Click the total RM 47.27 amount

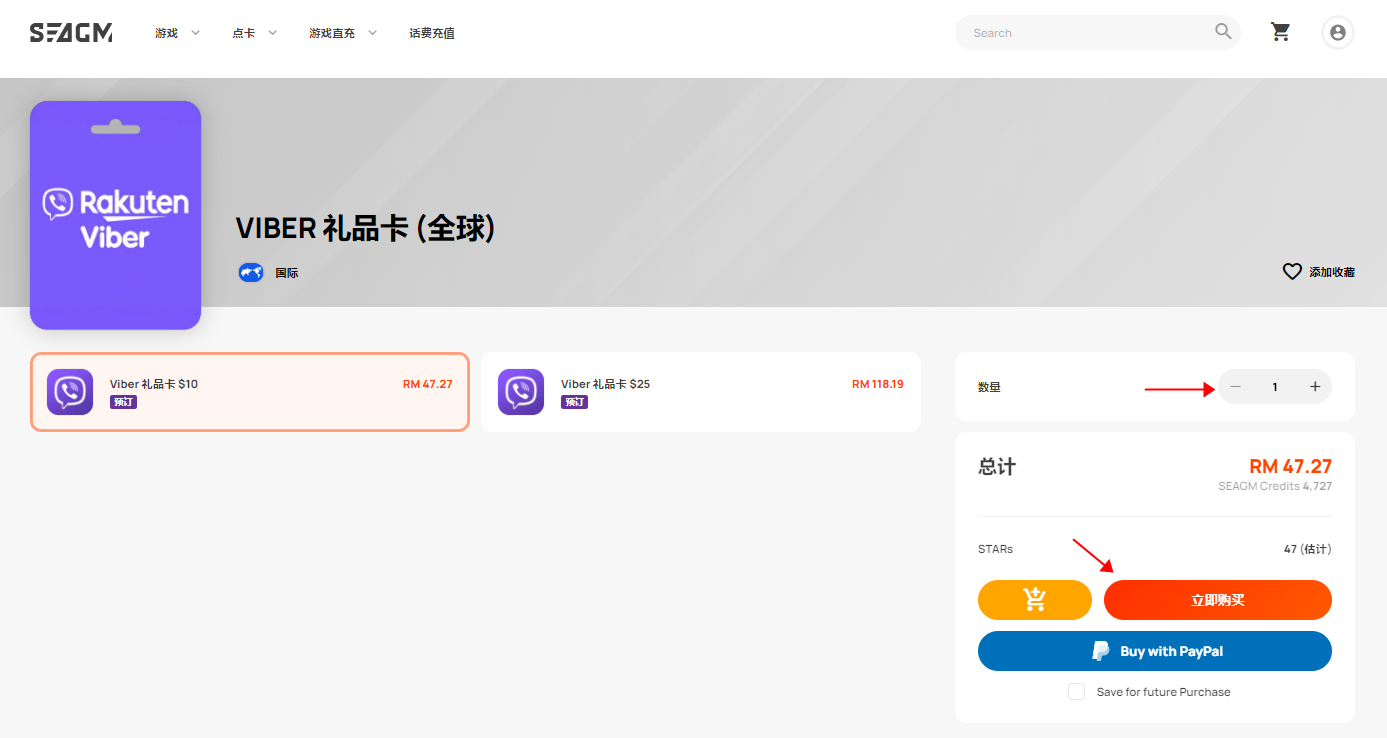coord(1291,466)
